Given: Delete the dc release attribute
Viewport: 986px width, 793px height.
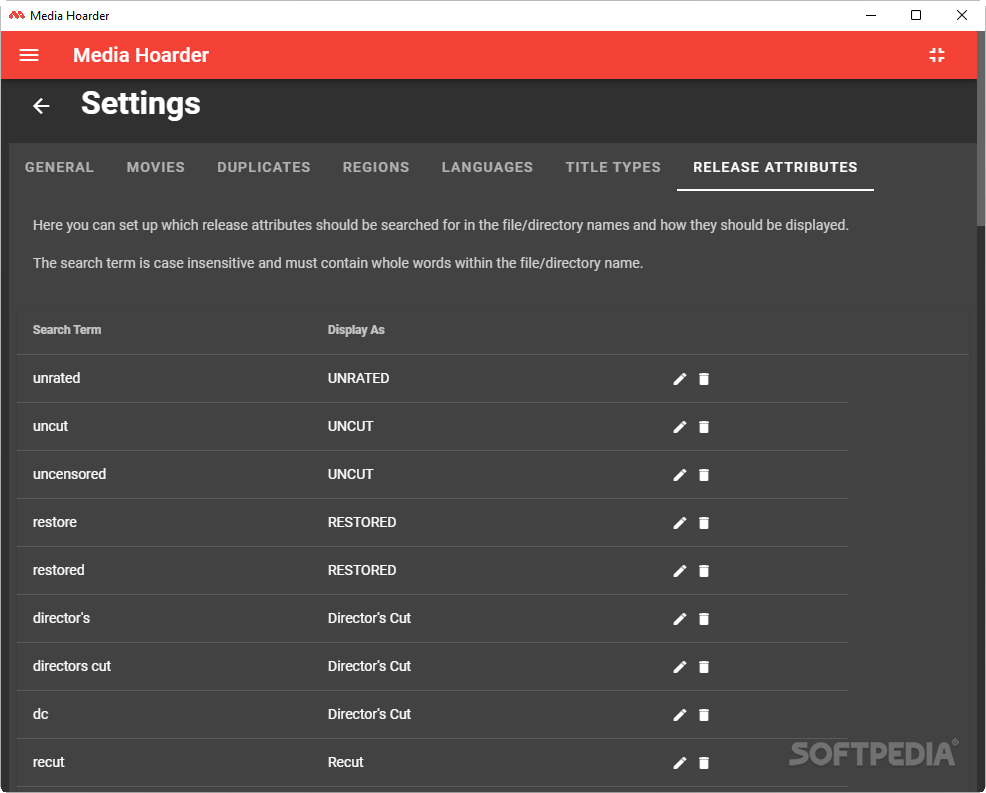Looking at the screenshot, I should (704, 714).
